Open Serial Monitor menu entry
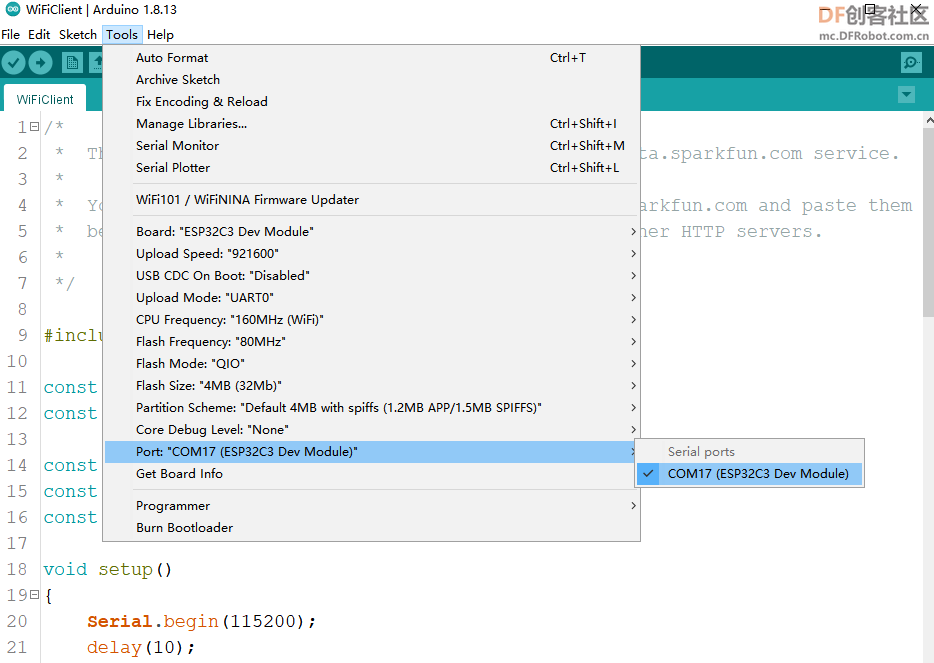934x663 pixels. (x=371, y=146)
